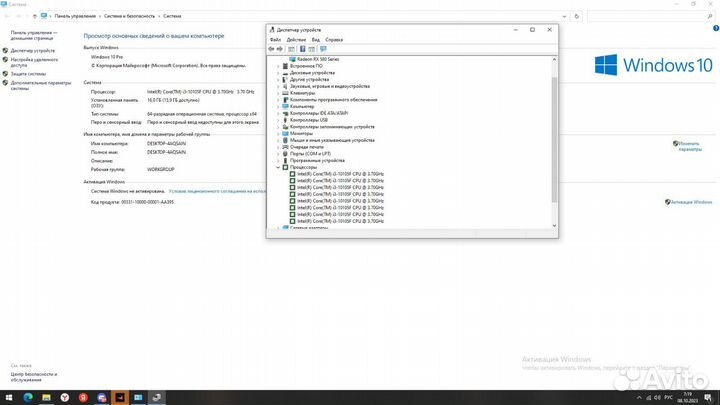Expand the Порты (COM и LPT) node
This screenshot has width=720, height=405.
pos(278,154)
